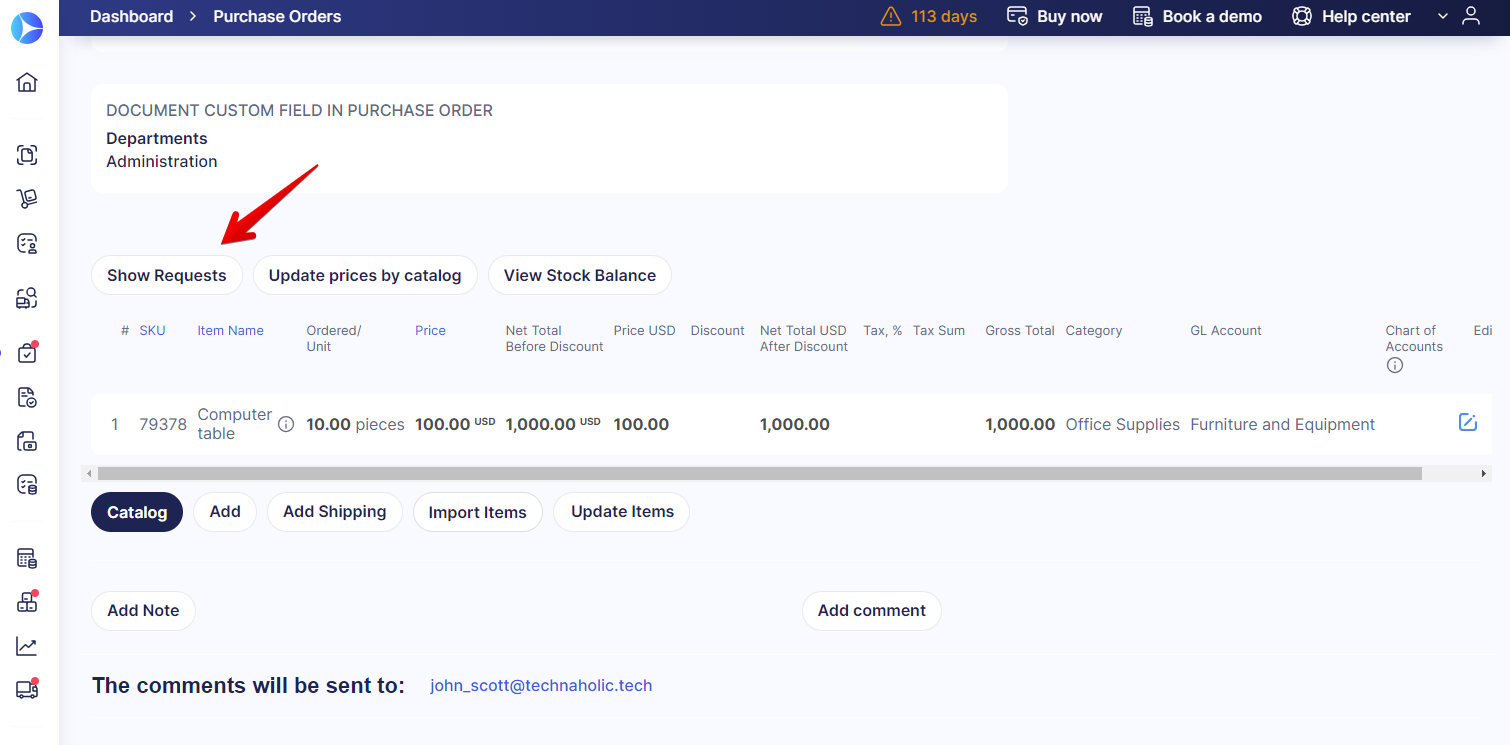Image resolution: width=1510 pixels, height=745 pixels.
Task: Open Help center in top bar
Action: [x=1351, y=16]
